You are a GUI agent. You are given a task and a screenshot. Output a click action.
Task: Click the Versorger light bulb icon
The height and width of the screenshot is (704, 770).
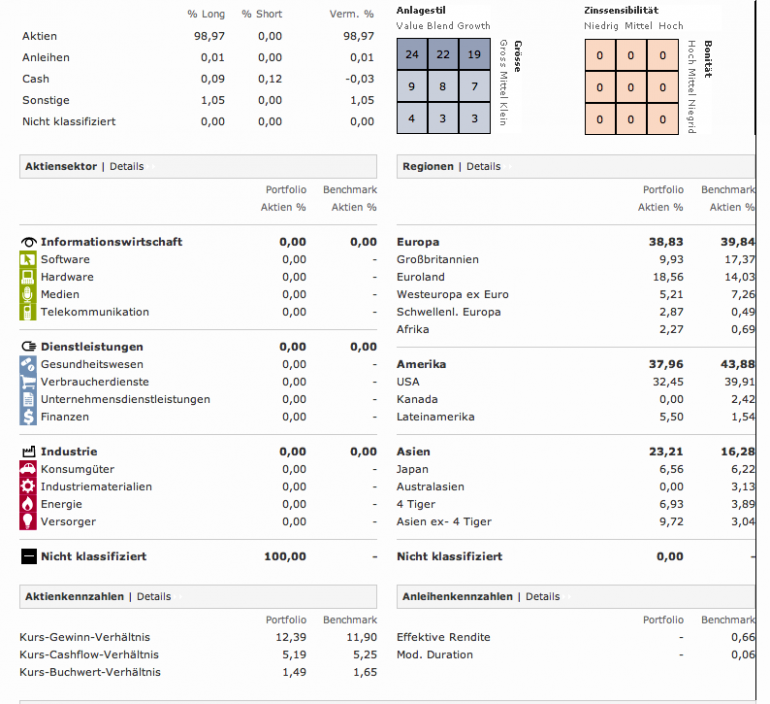(28, 521)
